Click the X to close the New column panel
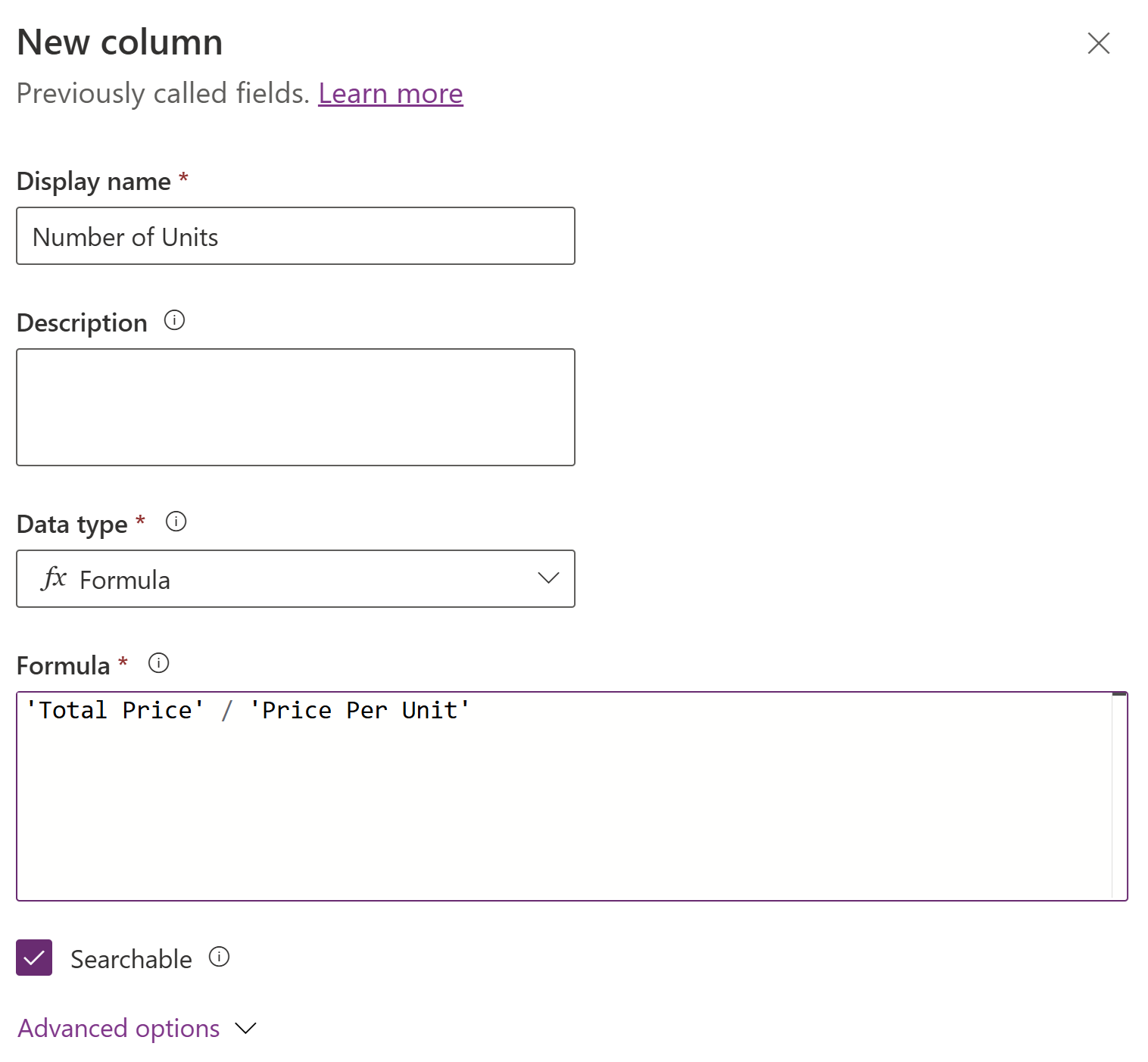The image size is (1148, 1062). pos(1098,44)
